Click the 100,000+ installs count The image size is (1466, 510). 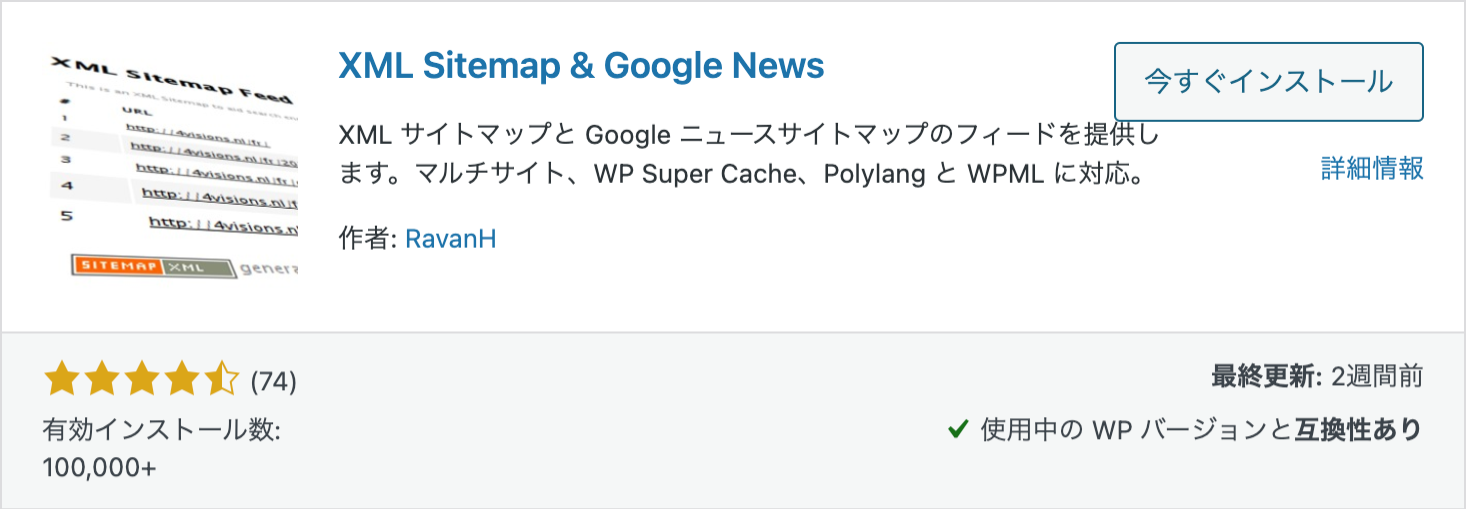click(x=100, y=467)
